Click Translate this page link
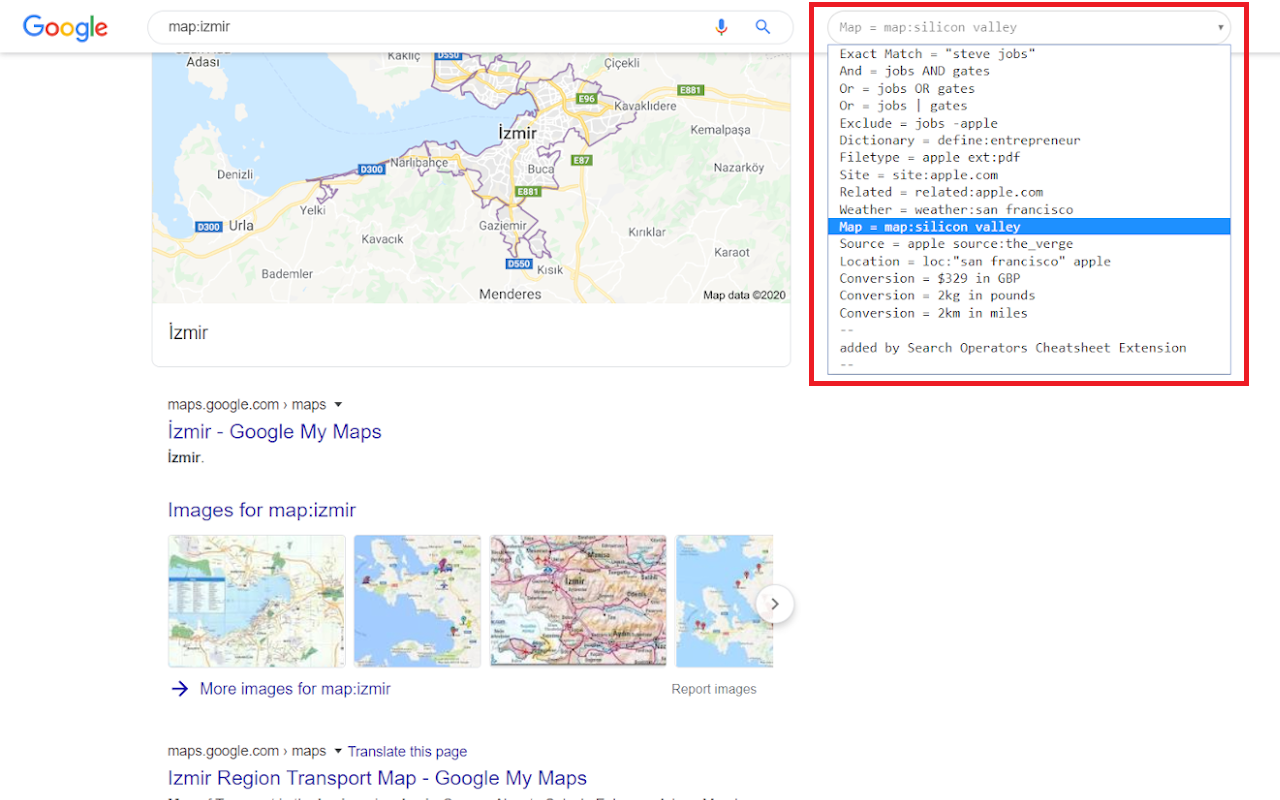The height and width of the screenshot is (800, 1280). (407, 751)
